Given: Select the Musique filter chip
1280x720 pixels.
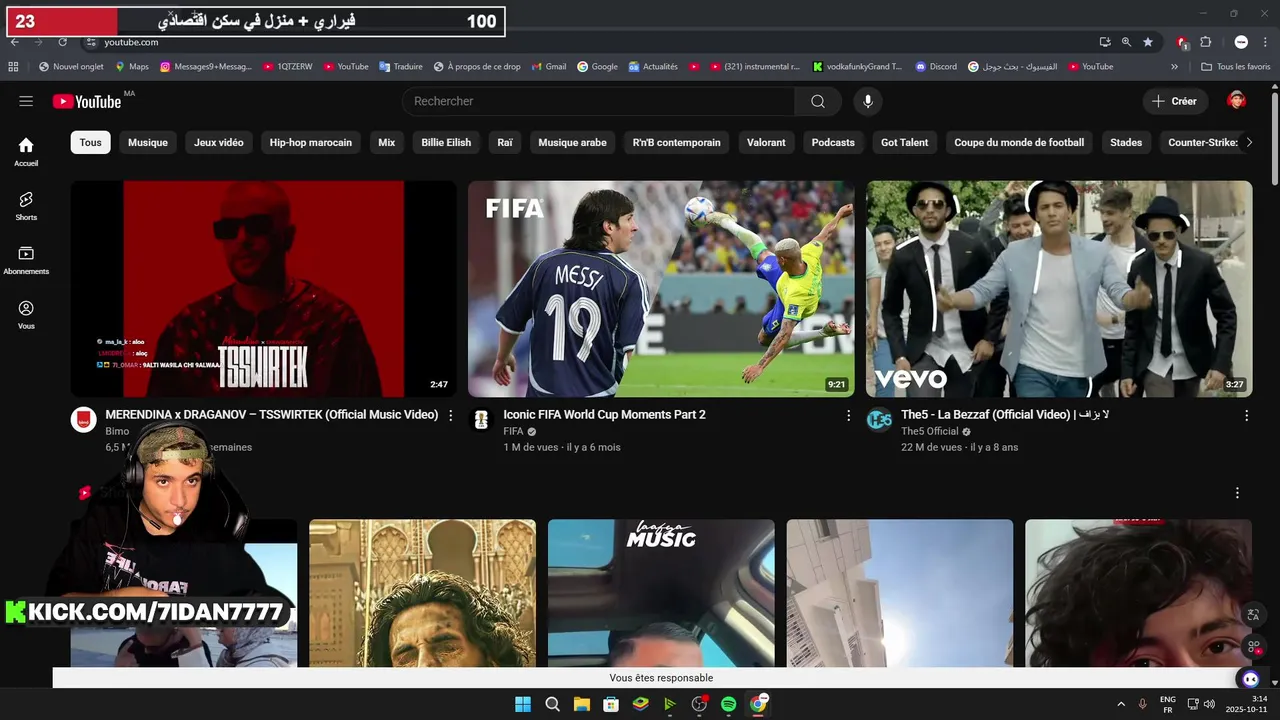Looking at the screenshot, I should click(x=148, y=142).
